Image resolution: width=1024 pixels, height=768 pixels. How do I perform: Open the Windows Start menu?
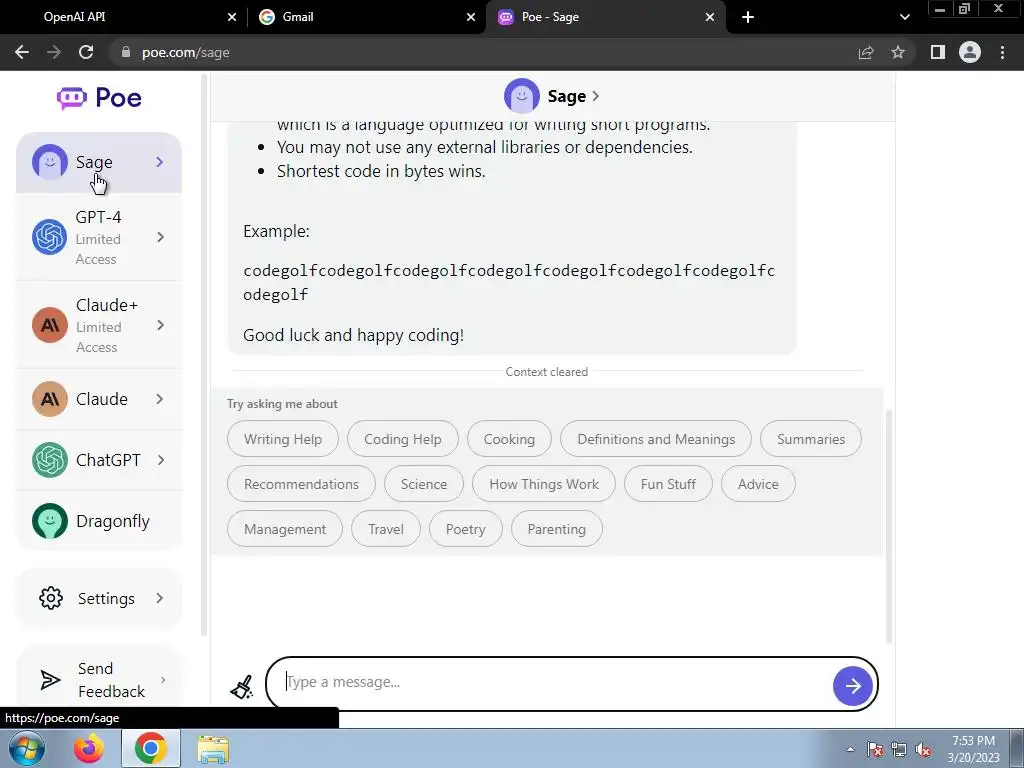click(x=27, y=748)
